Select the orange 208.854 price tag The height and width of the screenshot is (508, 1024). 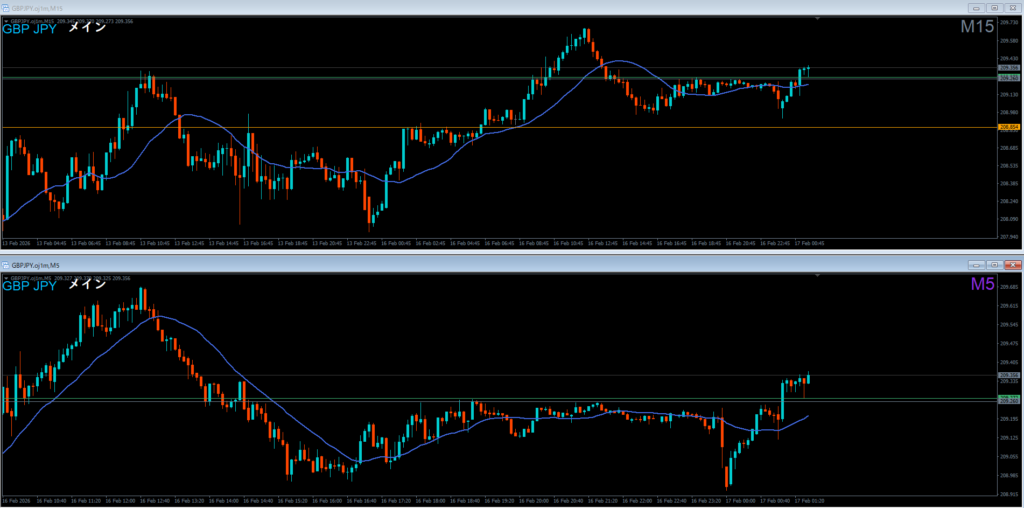point(1009,127)
